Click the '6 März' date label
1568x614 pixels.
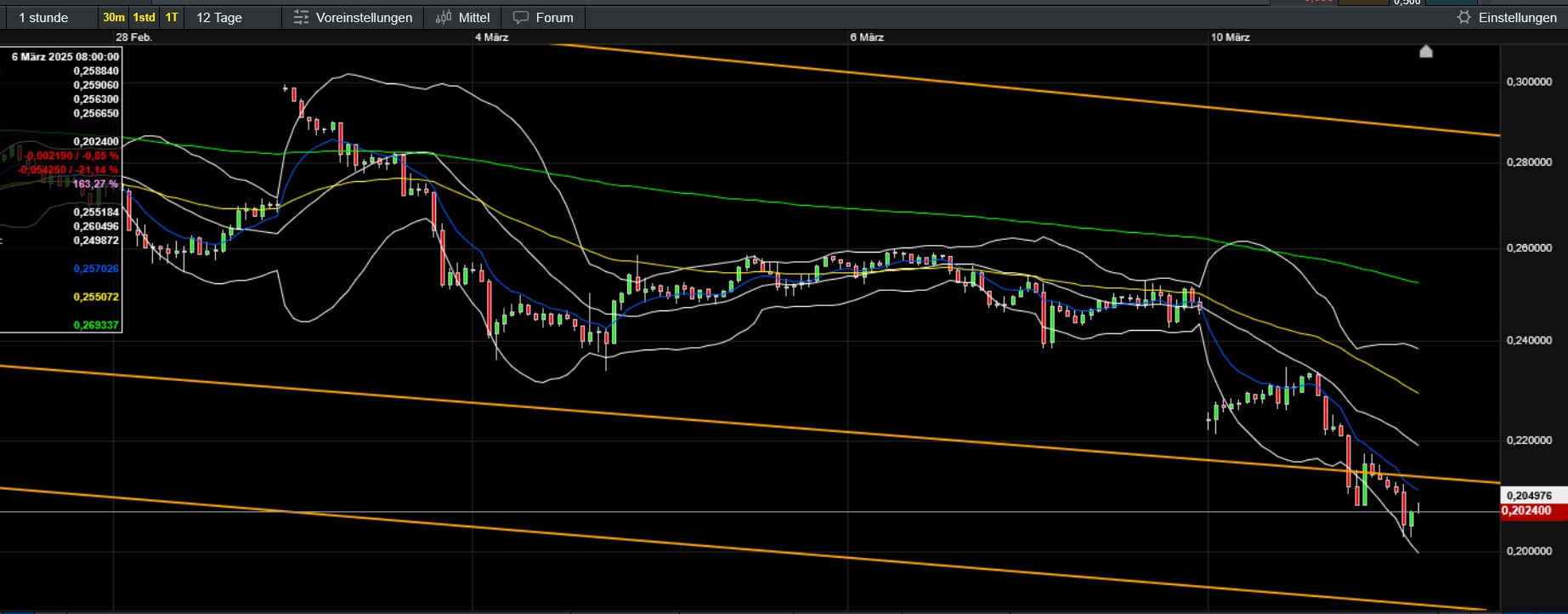[x=867, y=37]
